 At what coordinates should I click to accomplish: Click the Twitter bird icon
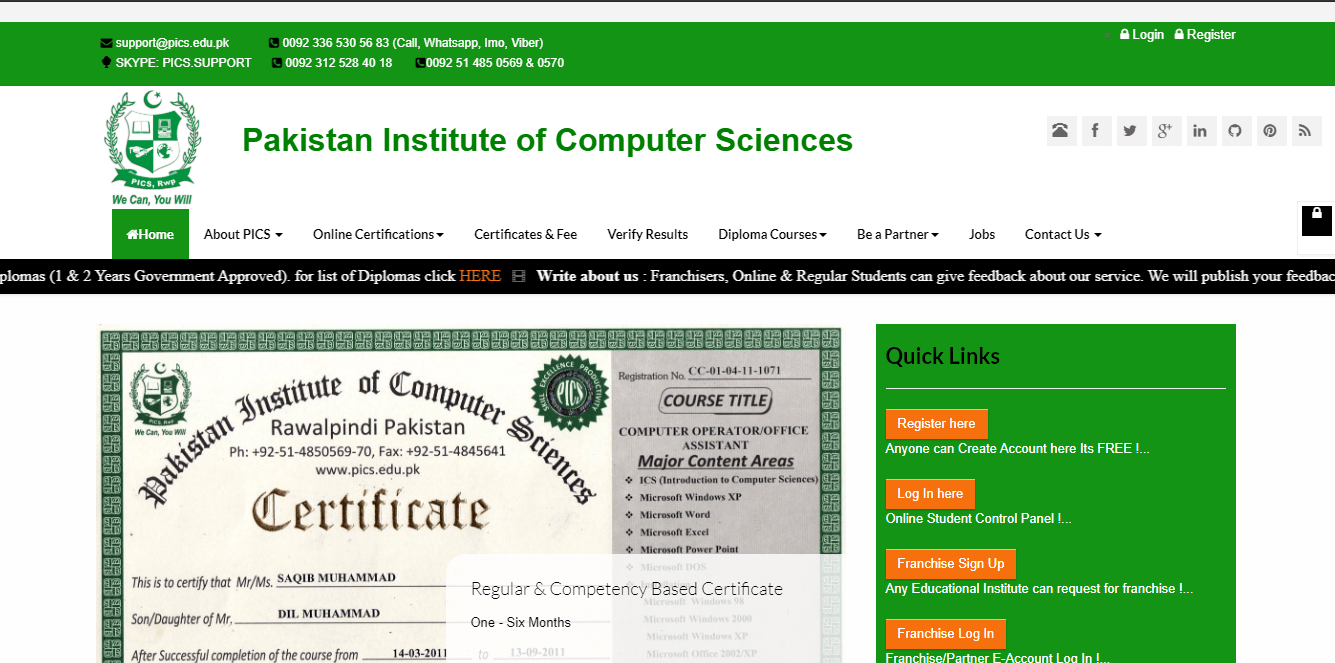point(1131,130)
